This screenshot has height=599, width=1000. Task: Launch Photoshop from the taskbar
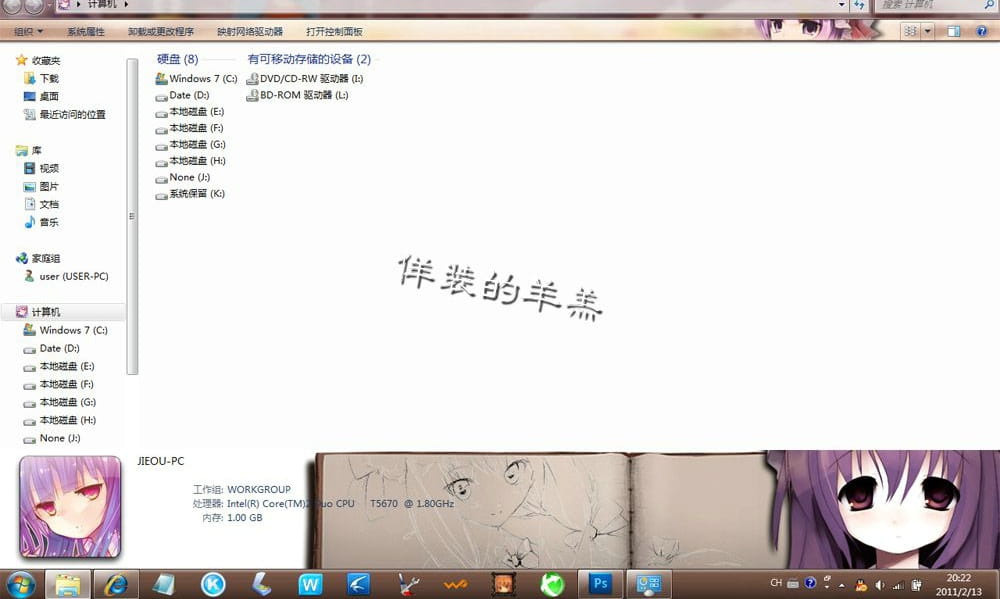pyautogui.click(x=600, y=583)
